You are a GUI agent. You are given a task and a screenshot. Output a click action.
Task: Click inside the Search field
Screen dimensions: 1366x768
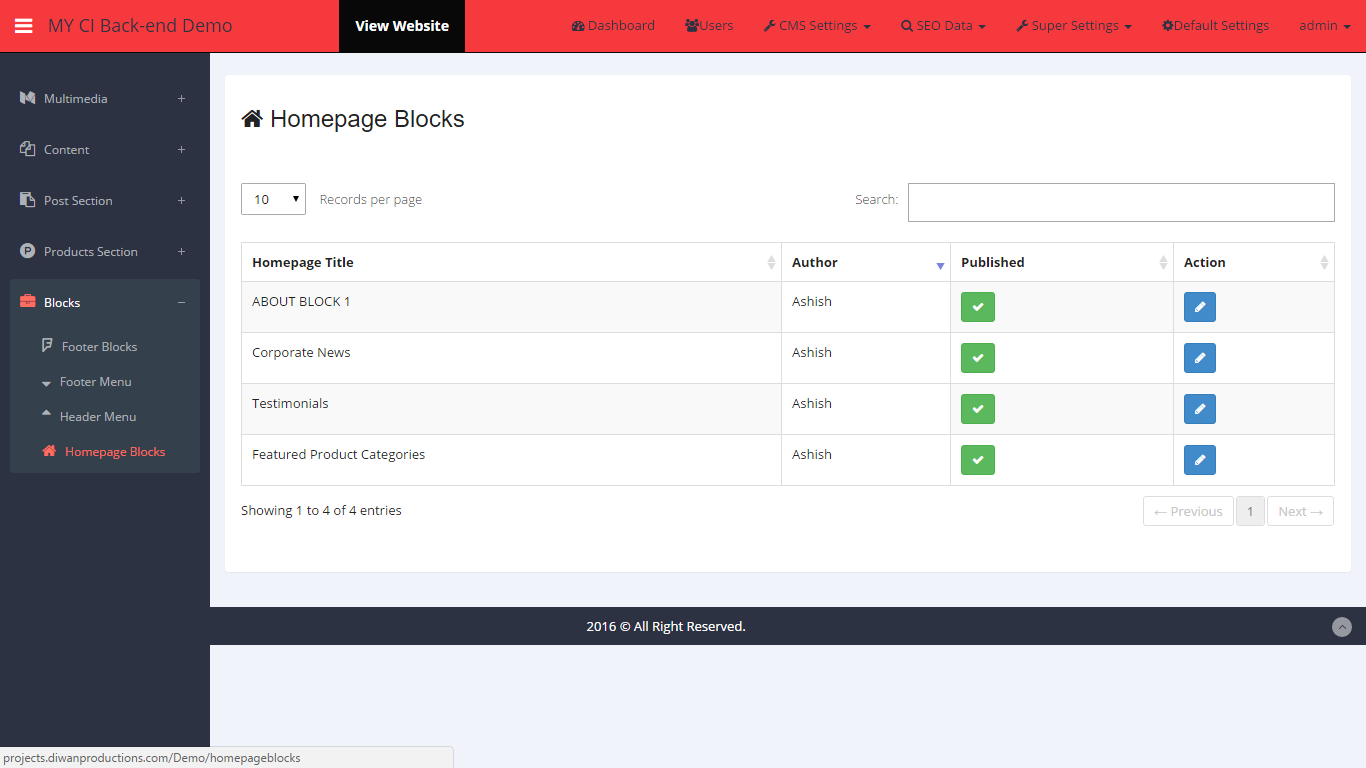pyautogui.click(x=1119, y=202)
